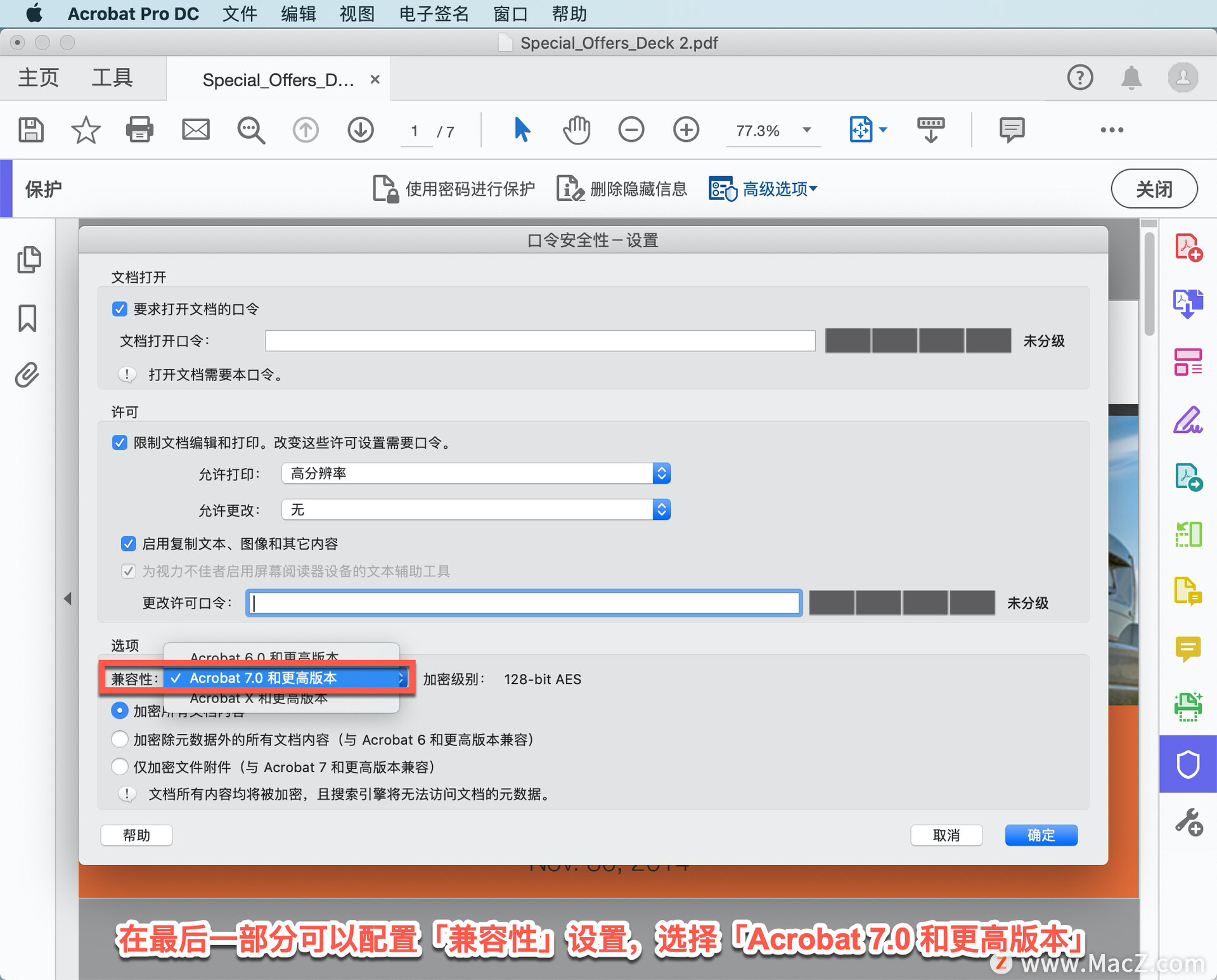Open the 视图 menu

(357, 13)
